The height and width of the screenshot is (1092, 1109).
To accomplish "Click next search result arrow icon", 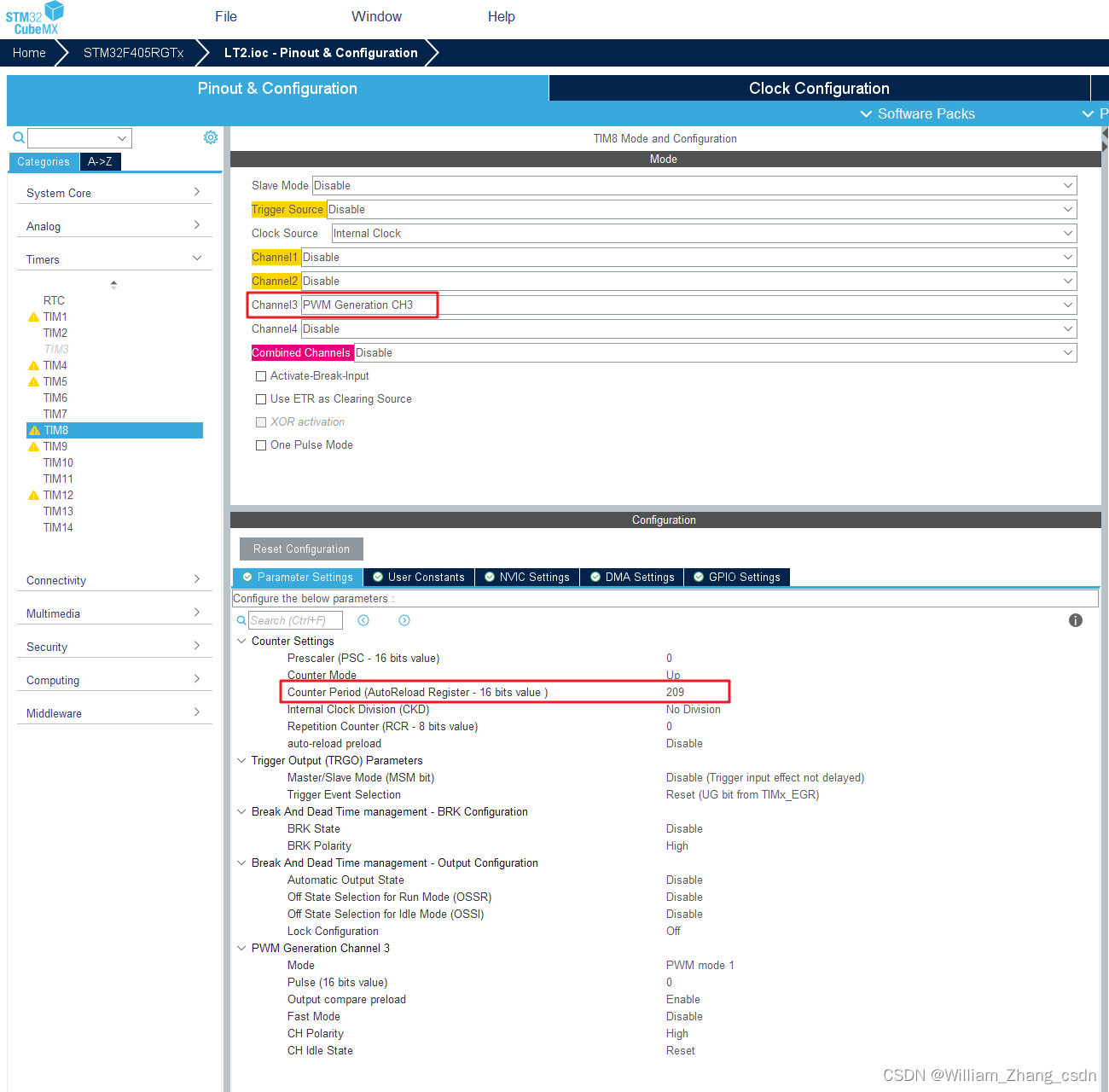I will [404, 620].
